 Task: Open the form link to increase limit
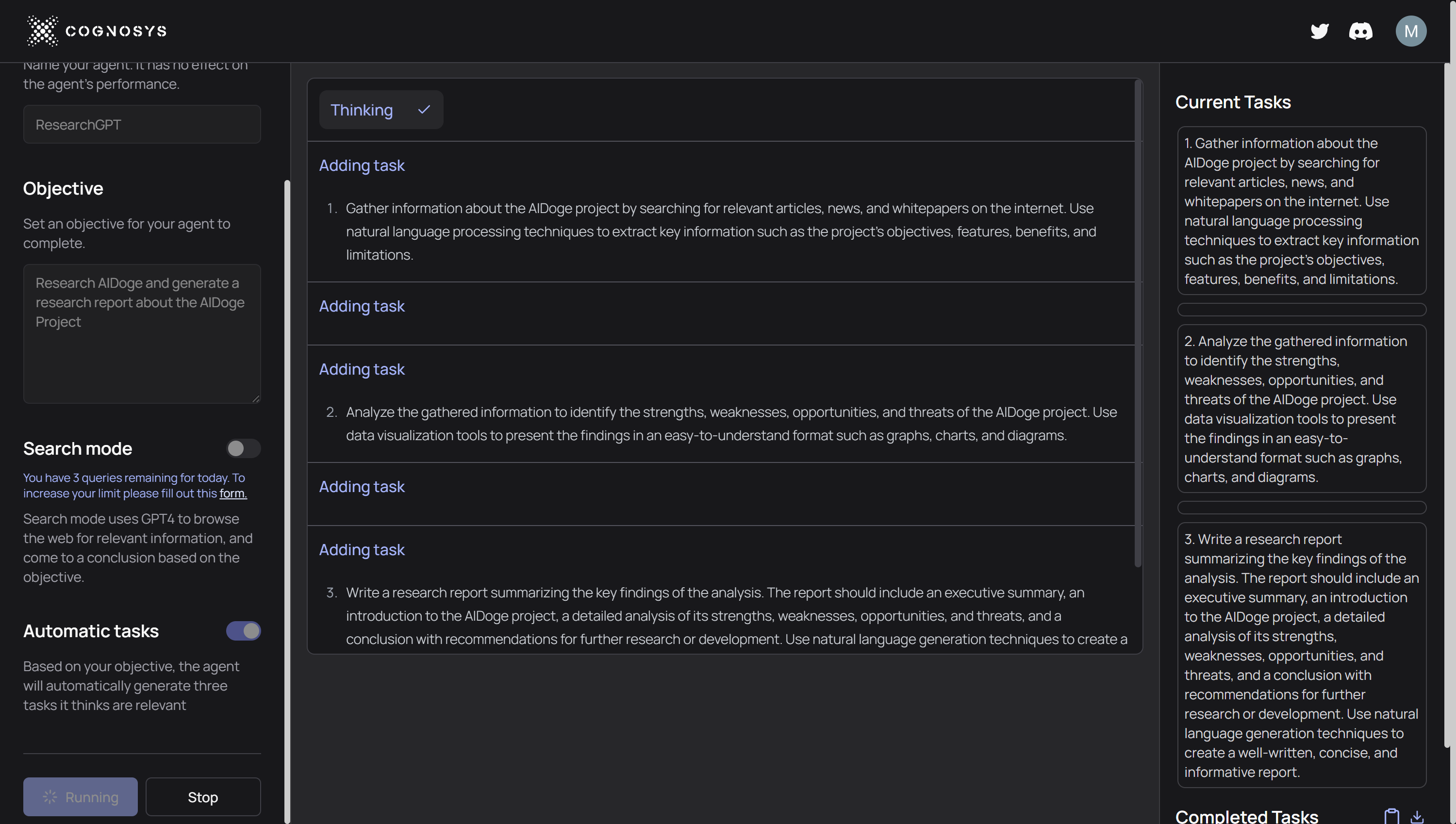tap(232, 494)
